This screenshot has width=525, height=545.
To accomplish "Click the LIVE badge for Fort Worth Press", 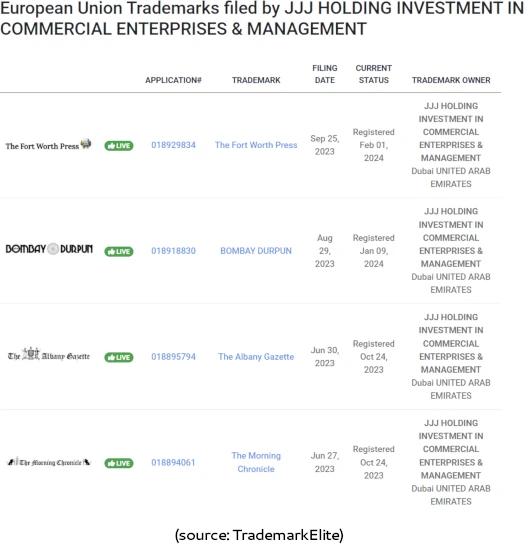I will coord(119,146).
